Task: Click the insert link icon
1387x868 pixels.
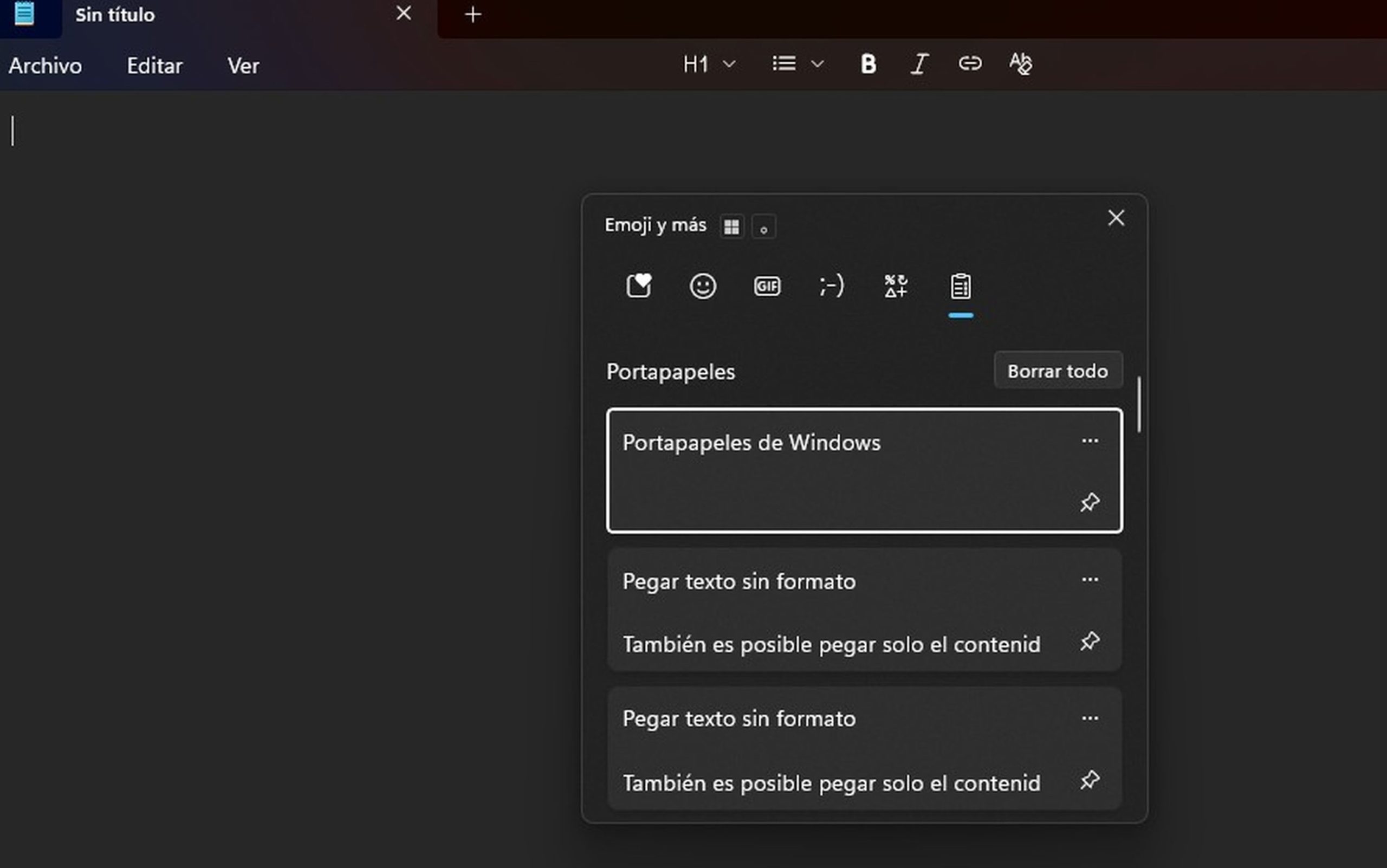Action: 970,63
